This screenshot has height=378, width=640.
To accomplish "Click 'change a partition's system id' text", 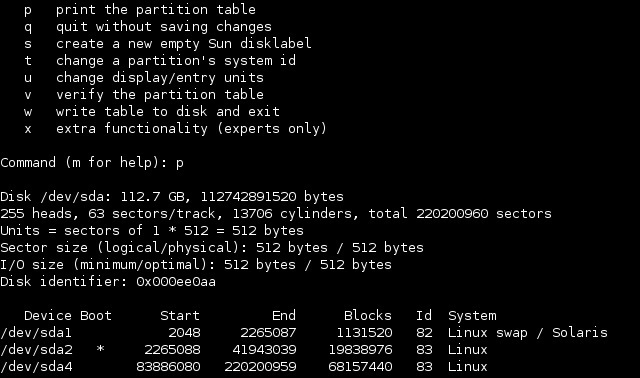I will tap(176, 60).
